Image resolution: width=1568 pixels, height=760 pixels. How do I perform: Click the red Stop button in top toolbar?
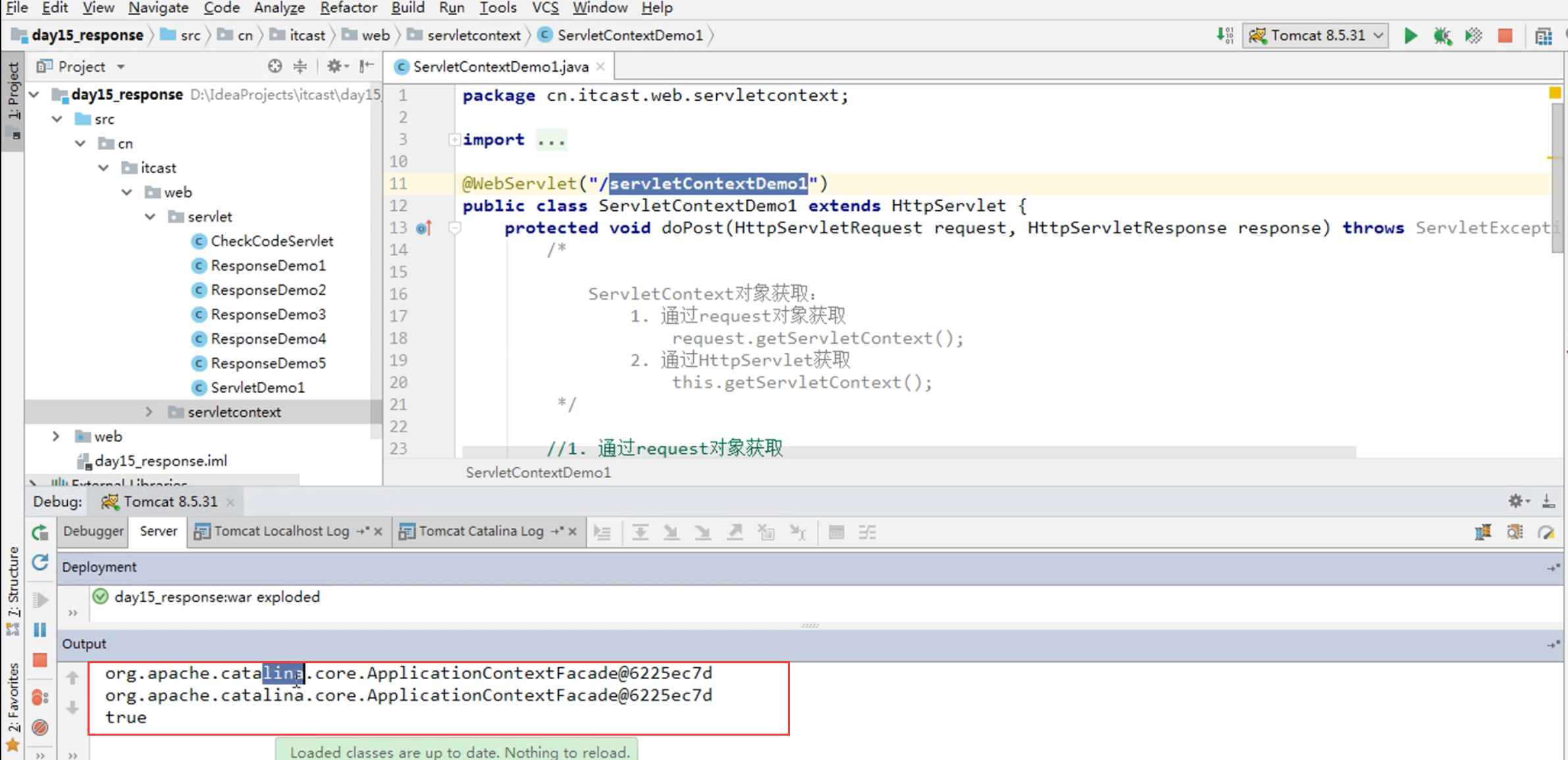pos(1505,36)
